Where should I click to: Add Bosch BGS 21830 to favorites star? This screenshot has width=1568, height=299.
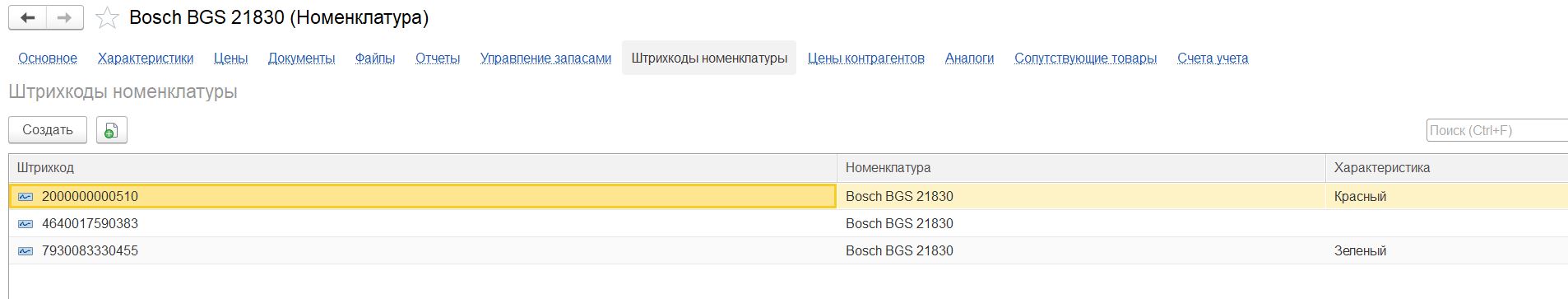(x=108, y=18)
